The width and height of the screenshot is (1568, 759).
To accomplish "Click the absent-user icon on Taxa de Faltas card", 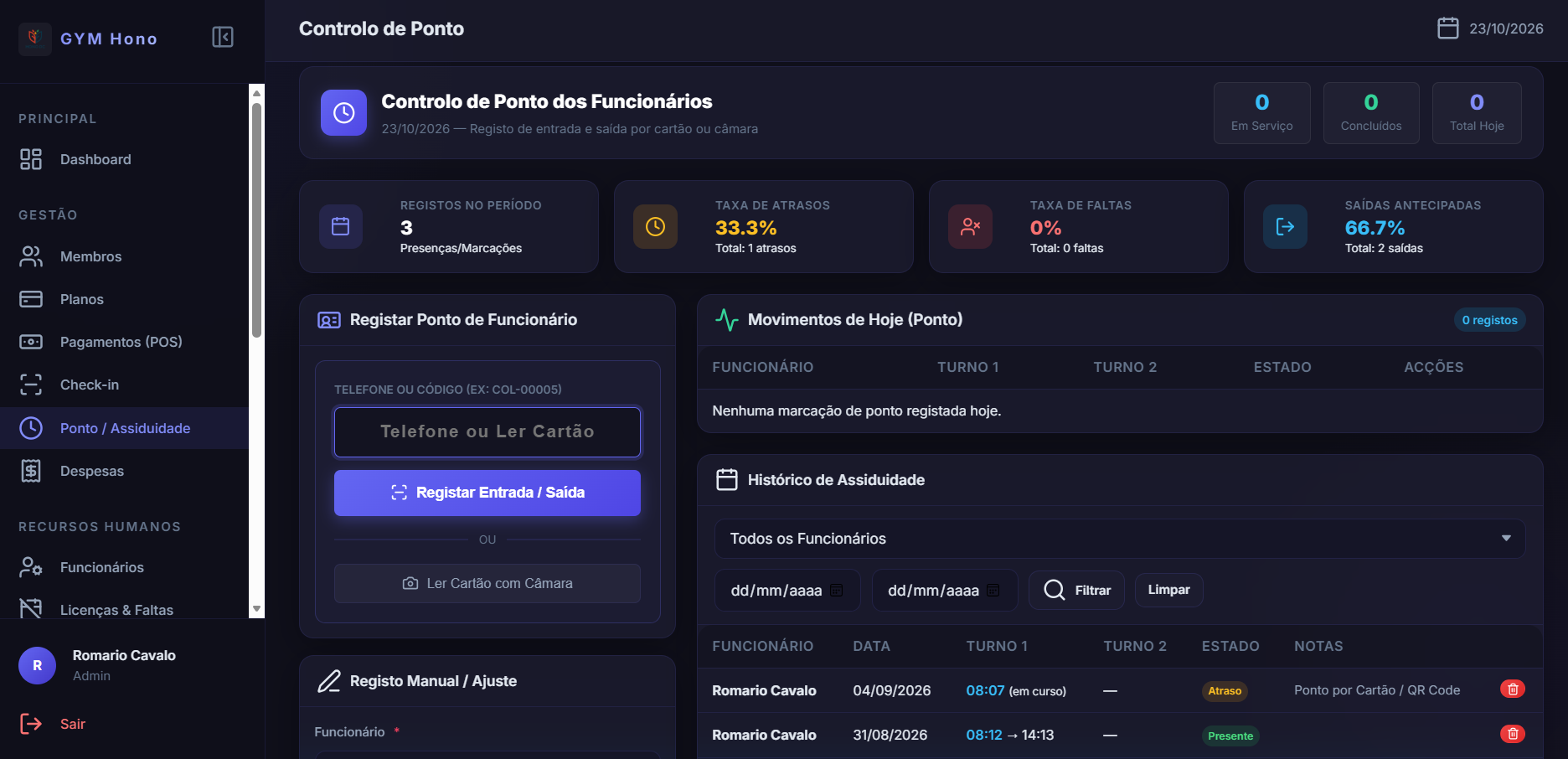I will [x=971, y=226].
